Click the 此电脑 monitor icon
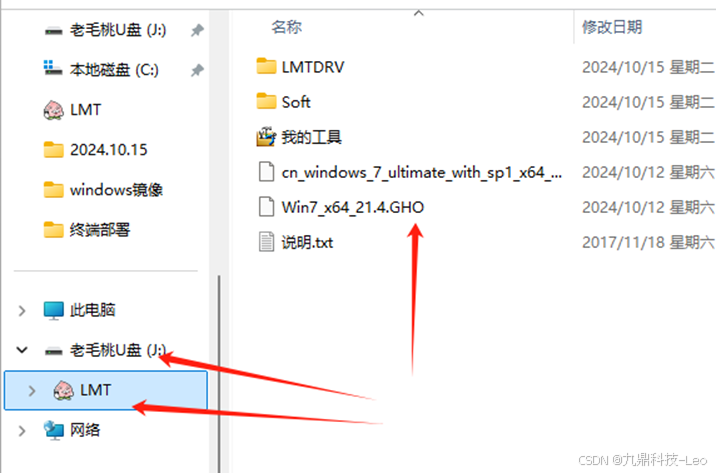The width and height of the screenshot is (716, 473). pyautogui.click(x=53, y=310)
